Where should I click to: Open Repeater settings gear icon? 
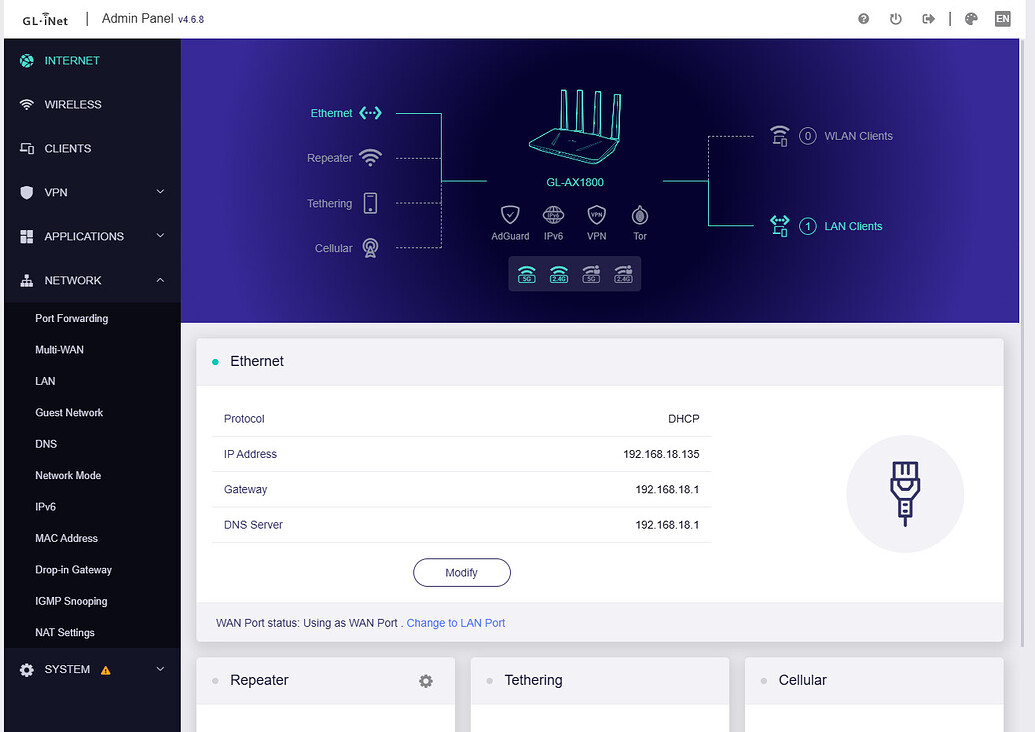[x=426, y=681]
